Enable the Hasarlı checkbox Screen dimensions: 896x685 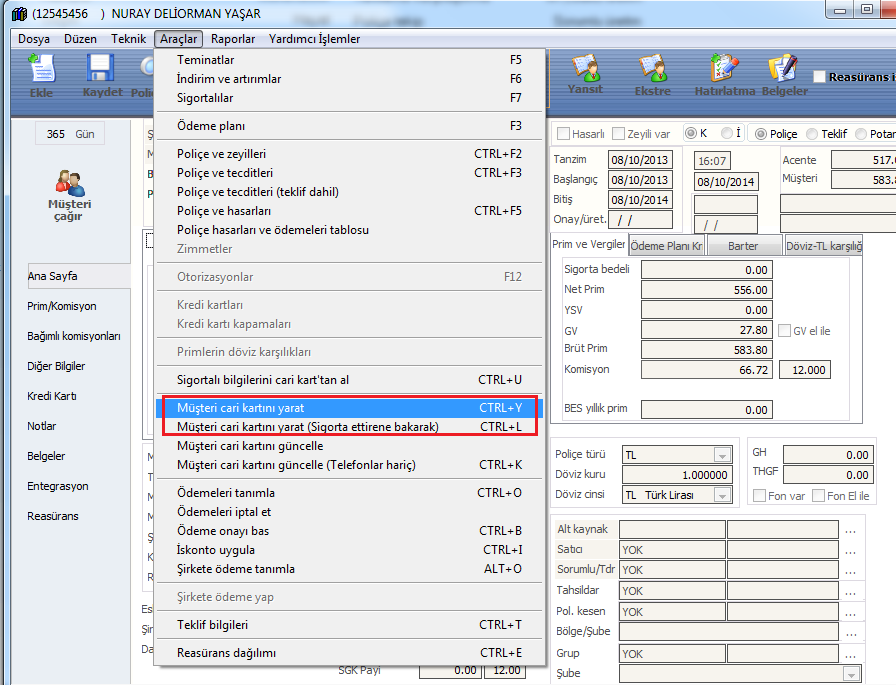(564, 134)
